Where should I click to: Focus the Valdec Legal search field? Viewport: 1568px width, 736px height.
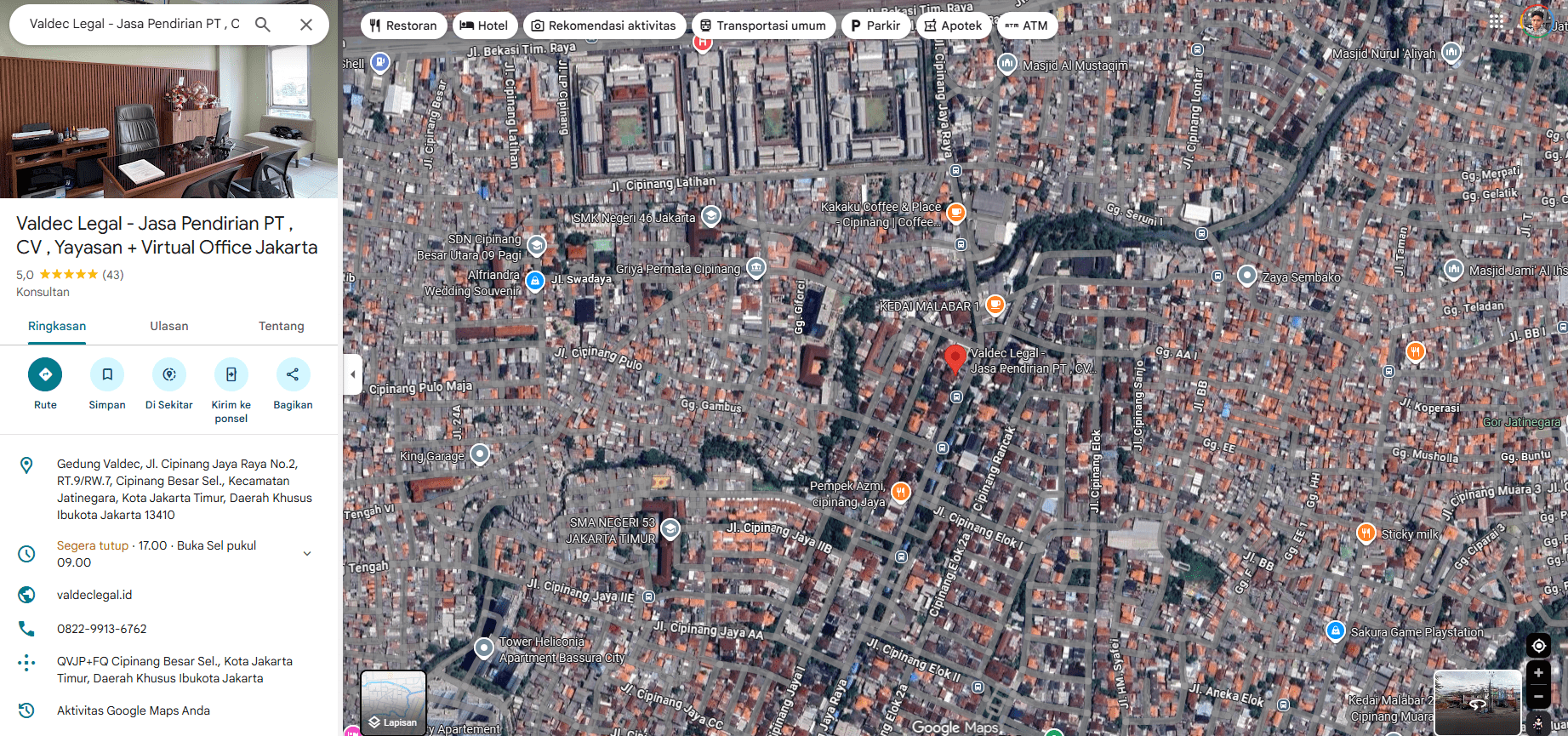click(x=134, y=24)
